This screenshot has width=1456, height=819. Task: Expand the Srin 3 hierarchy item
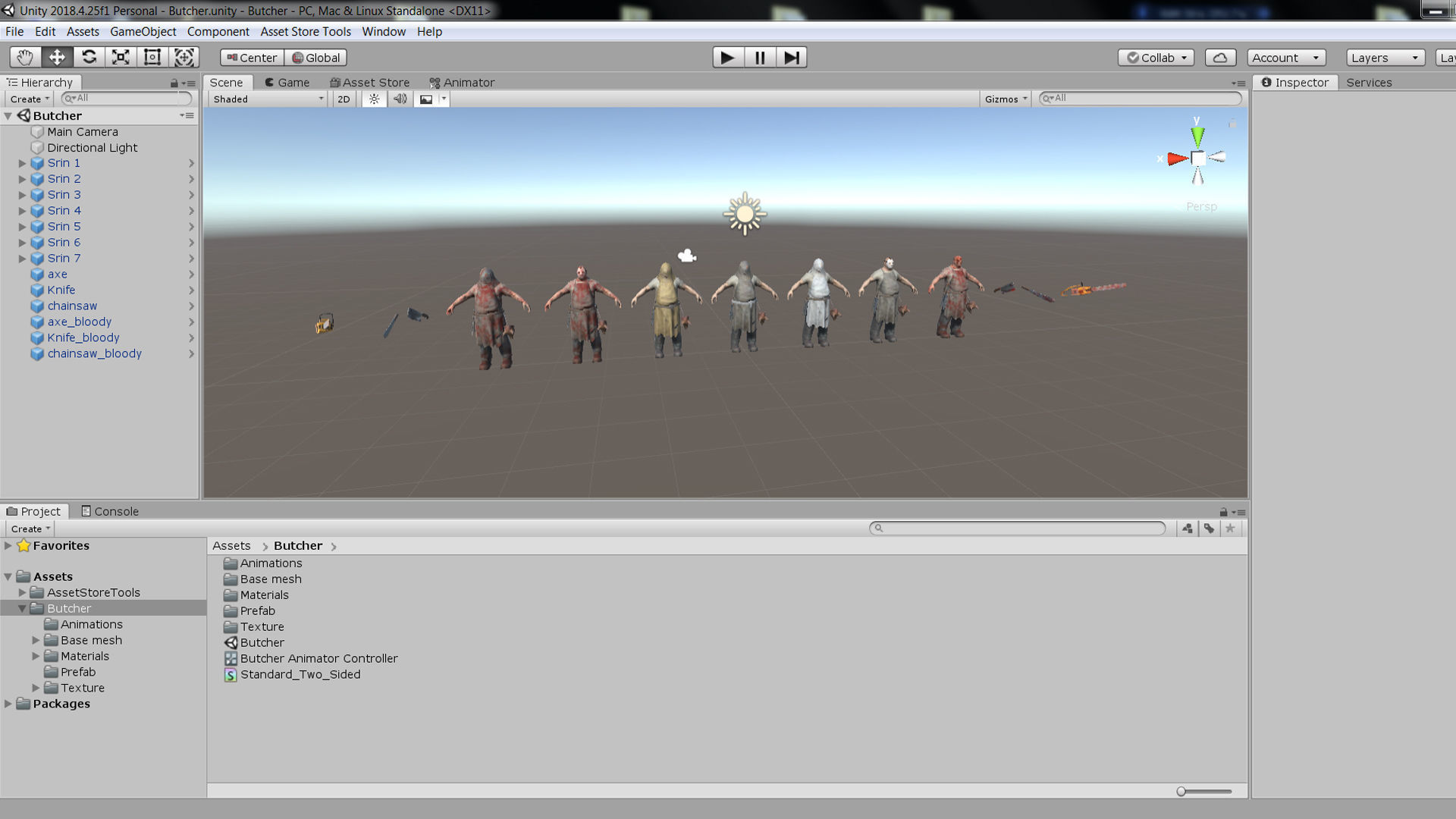pos(22,195)
